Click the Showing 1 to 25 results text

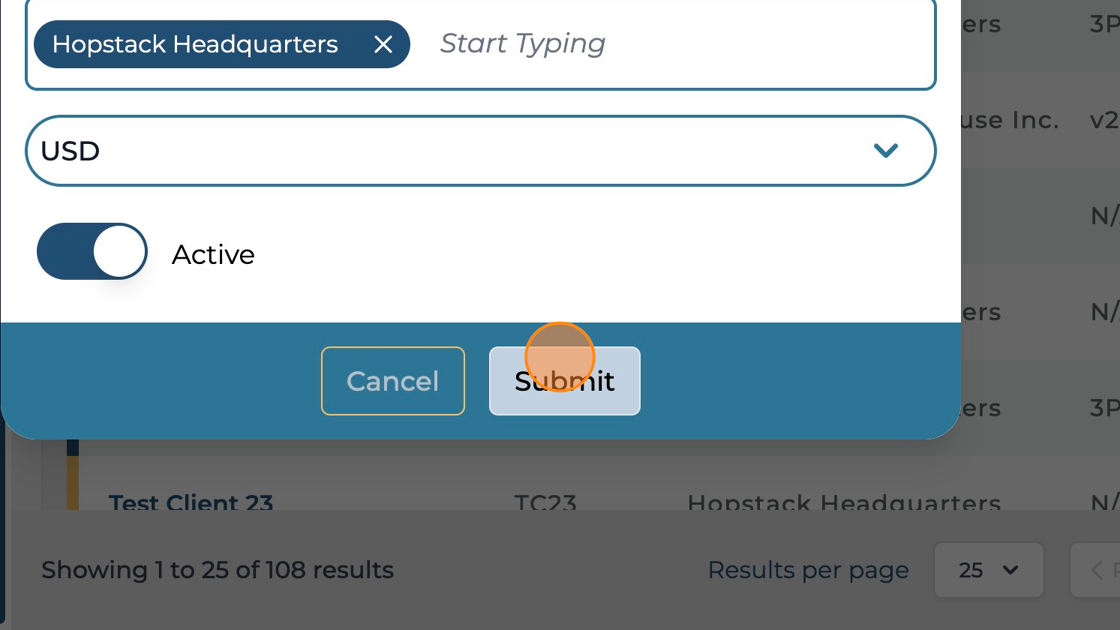pos(217,570)
